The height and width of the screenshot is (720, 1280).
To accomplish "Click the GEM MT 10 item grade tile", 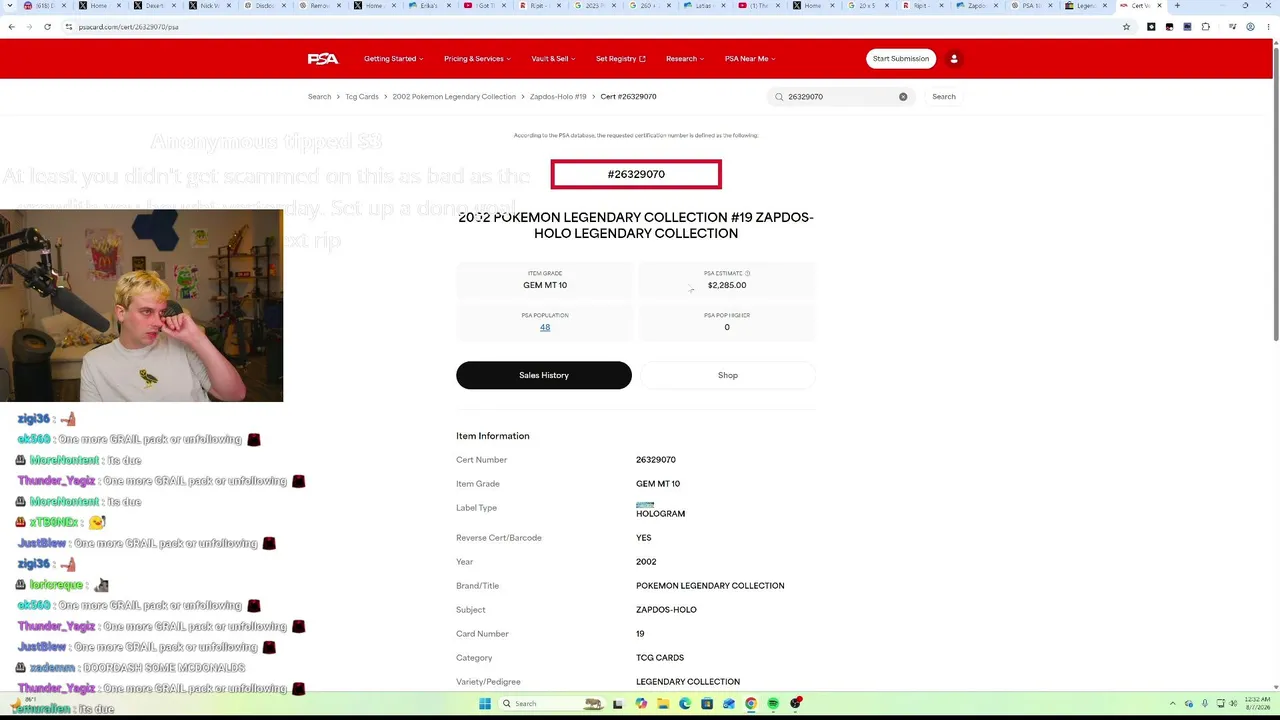I will pyautogui.click(x=545, y=280).
